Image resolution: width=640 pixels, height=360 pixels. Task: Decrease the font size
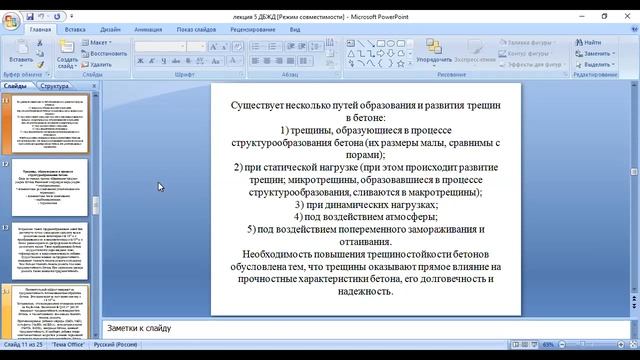(x=224, y=47)
